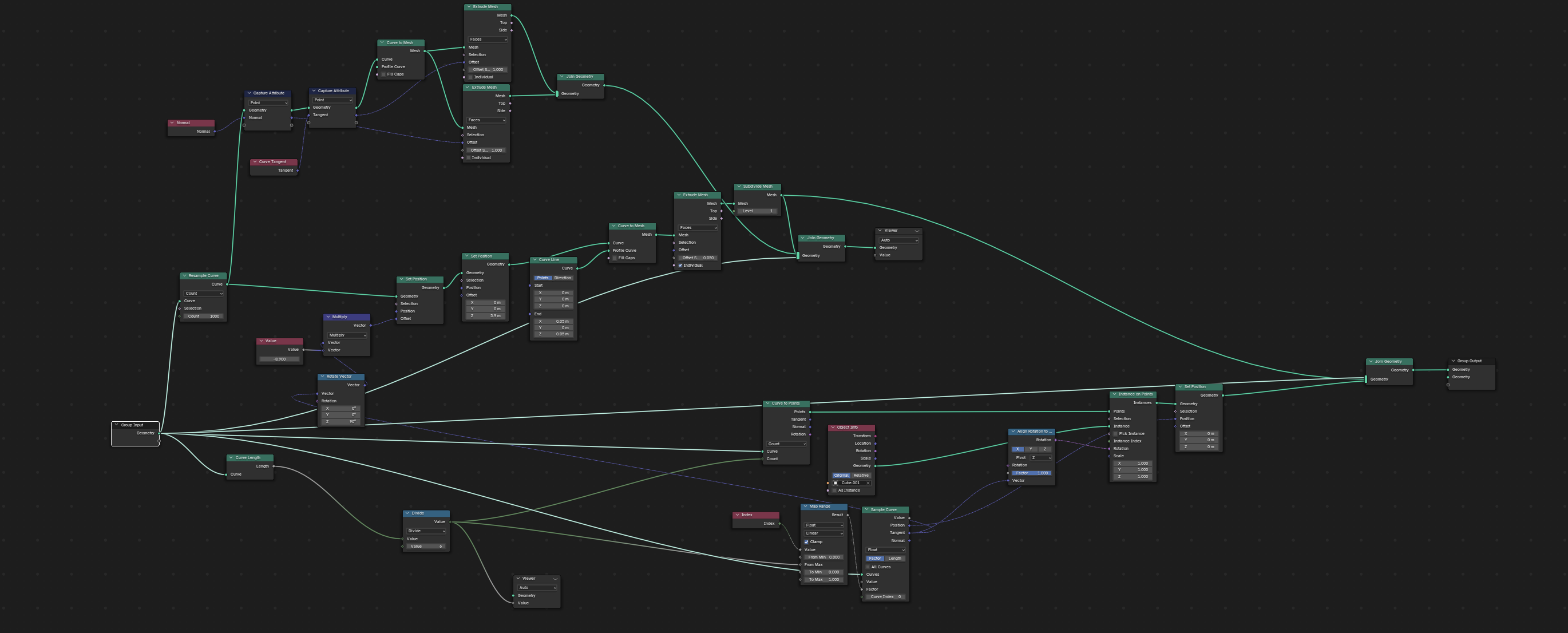Click Subdivide Mesh's Mesh output socket
The image size is (1568, 633).
click(x=782, y=195)
